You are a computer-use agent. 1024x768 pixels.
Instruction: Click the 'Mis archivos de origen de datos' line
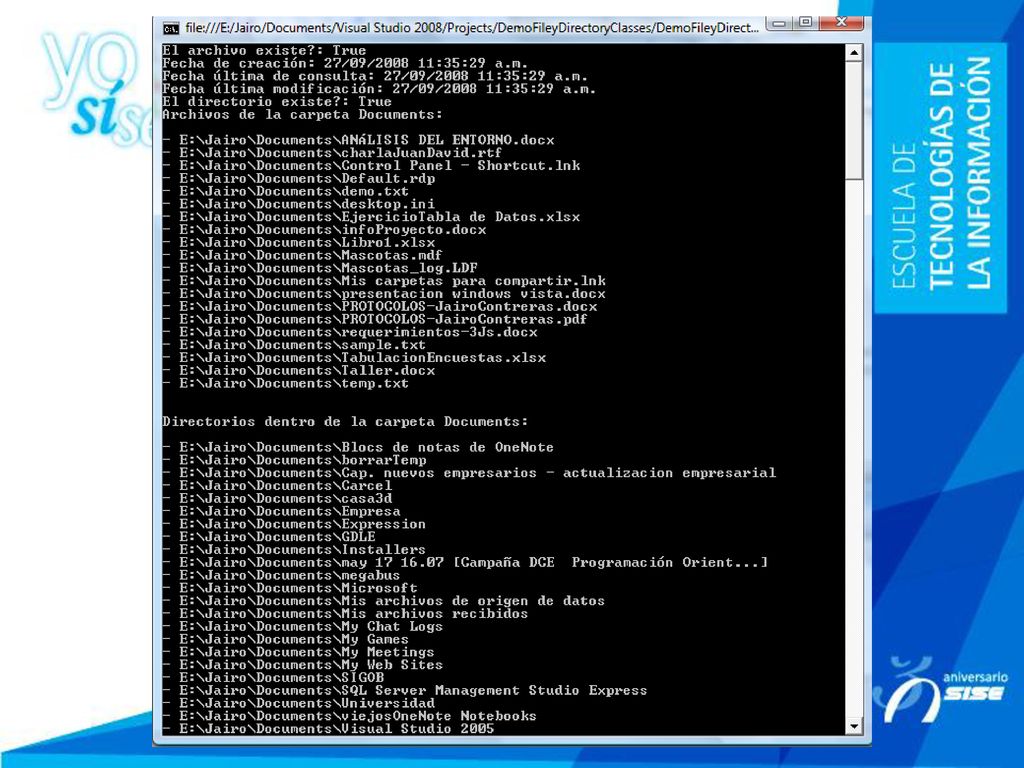pyautogui.click(x=384, y=601)
